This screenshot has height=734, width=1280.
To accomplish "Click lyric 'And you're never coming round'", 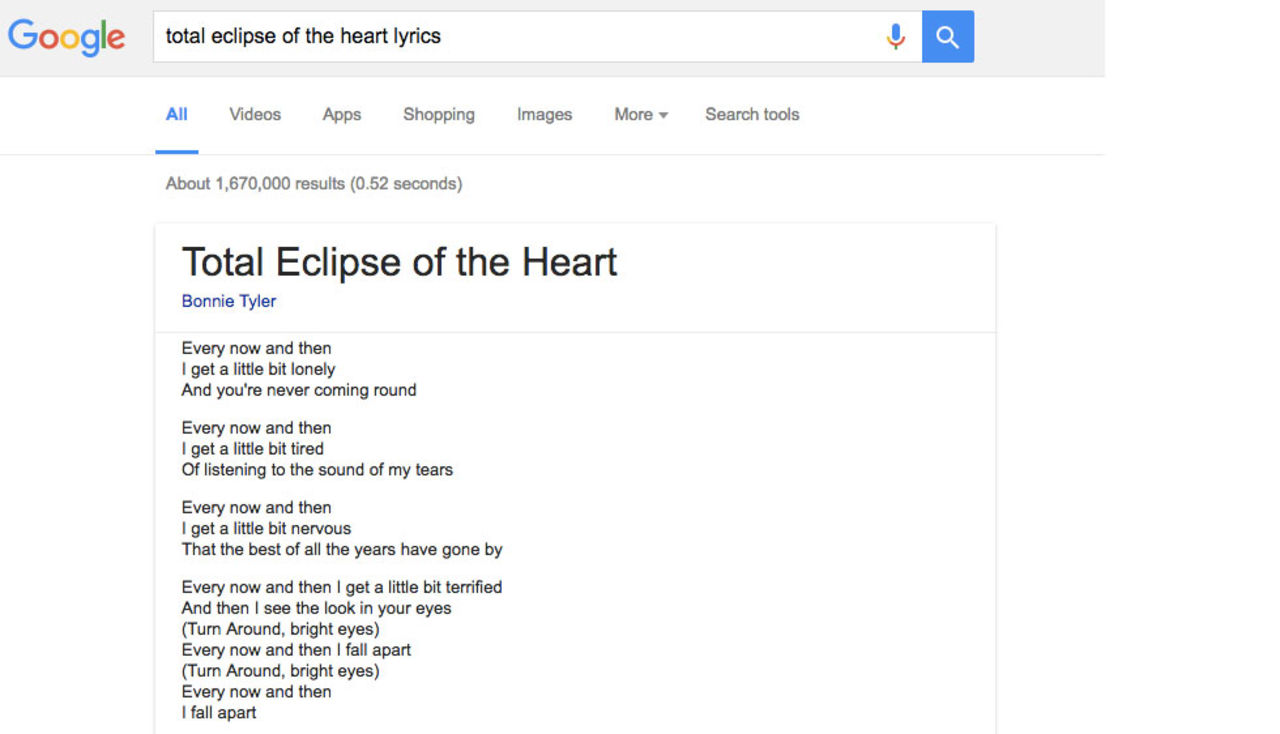I will coord(299,390).
